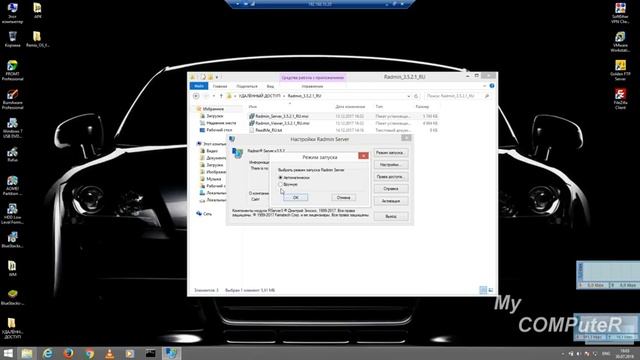
Task: Open the VMware Workstation desktop icon
Action: pos(620,42)
